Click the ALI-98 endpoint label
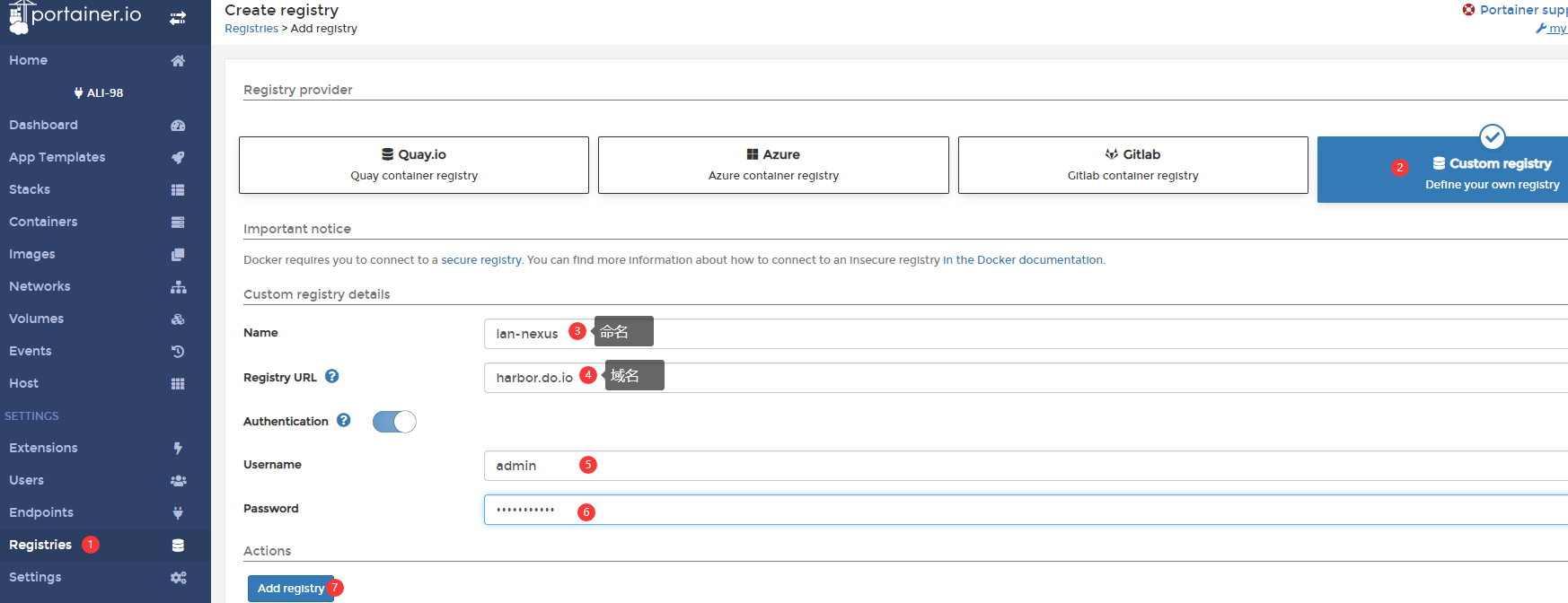 pos(99,92)
